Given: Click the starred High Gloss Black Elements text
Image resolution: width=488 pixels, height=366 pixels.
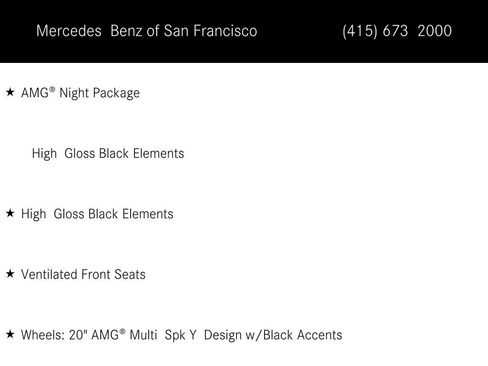Looking at the screenshot, I should 97,214.
